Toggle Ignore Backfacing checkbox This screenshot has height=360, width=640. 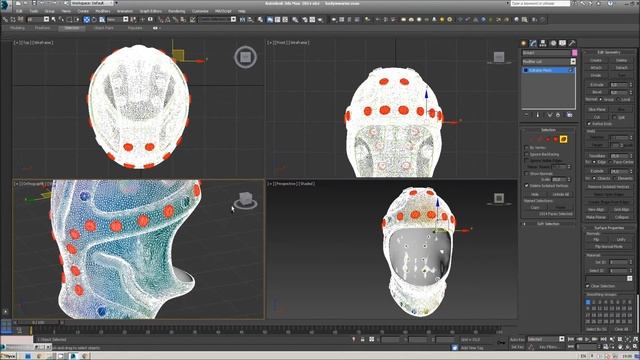pyautogui.click(x=527, y=154)
